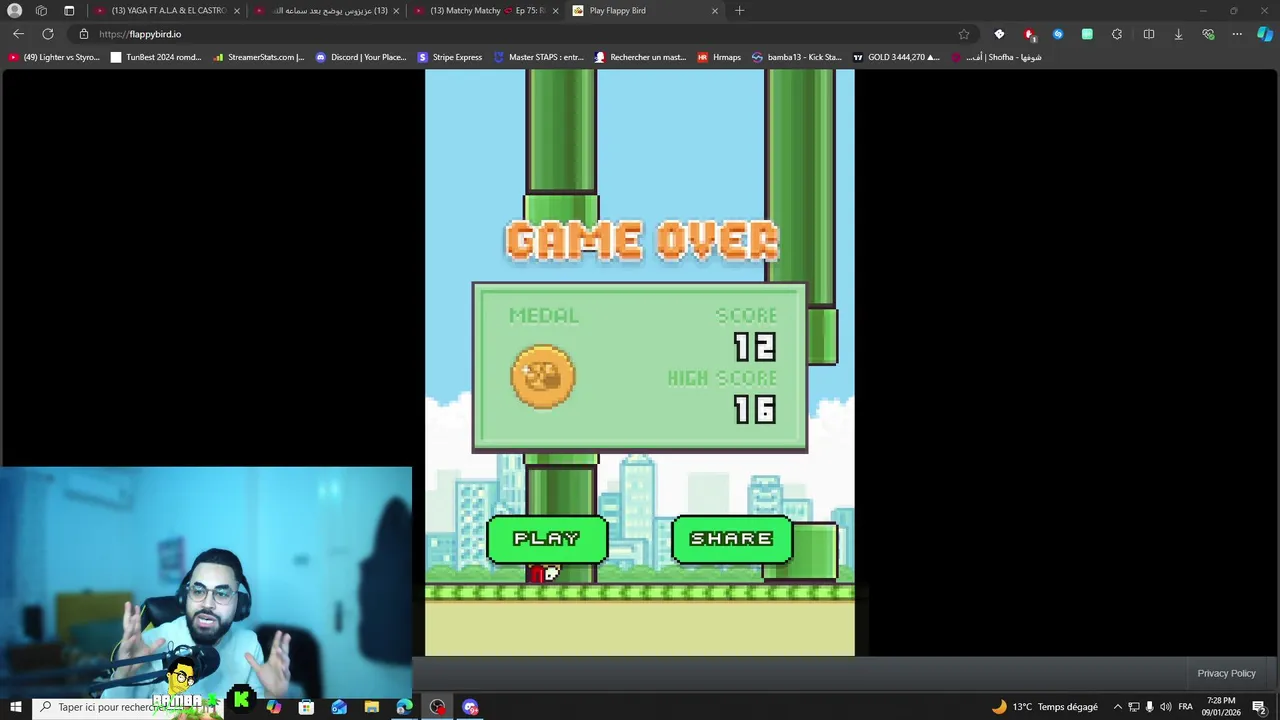
Task: Open the Settings and more ellipsis menu
Action: pyautogui.click(x=1237, y=34)
